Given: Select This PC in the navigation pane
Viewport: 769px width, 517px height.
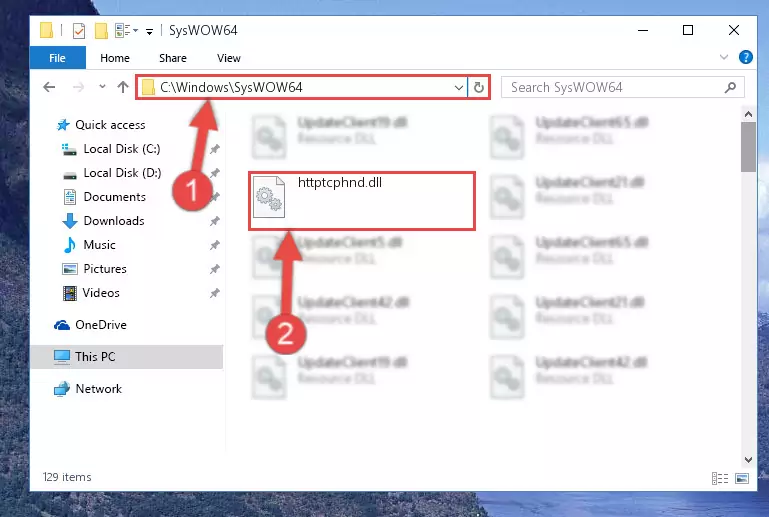Looking at the screenshot, I should coord(127,357).
